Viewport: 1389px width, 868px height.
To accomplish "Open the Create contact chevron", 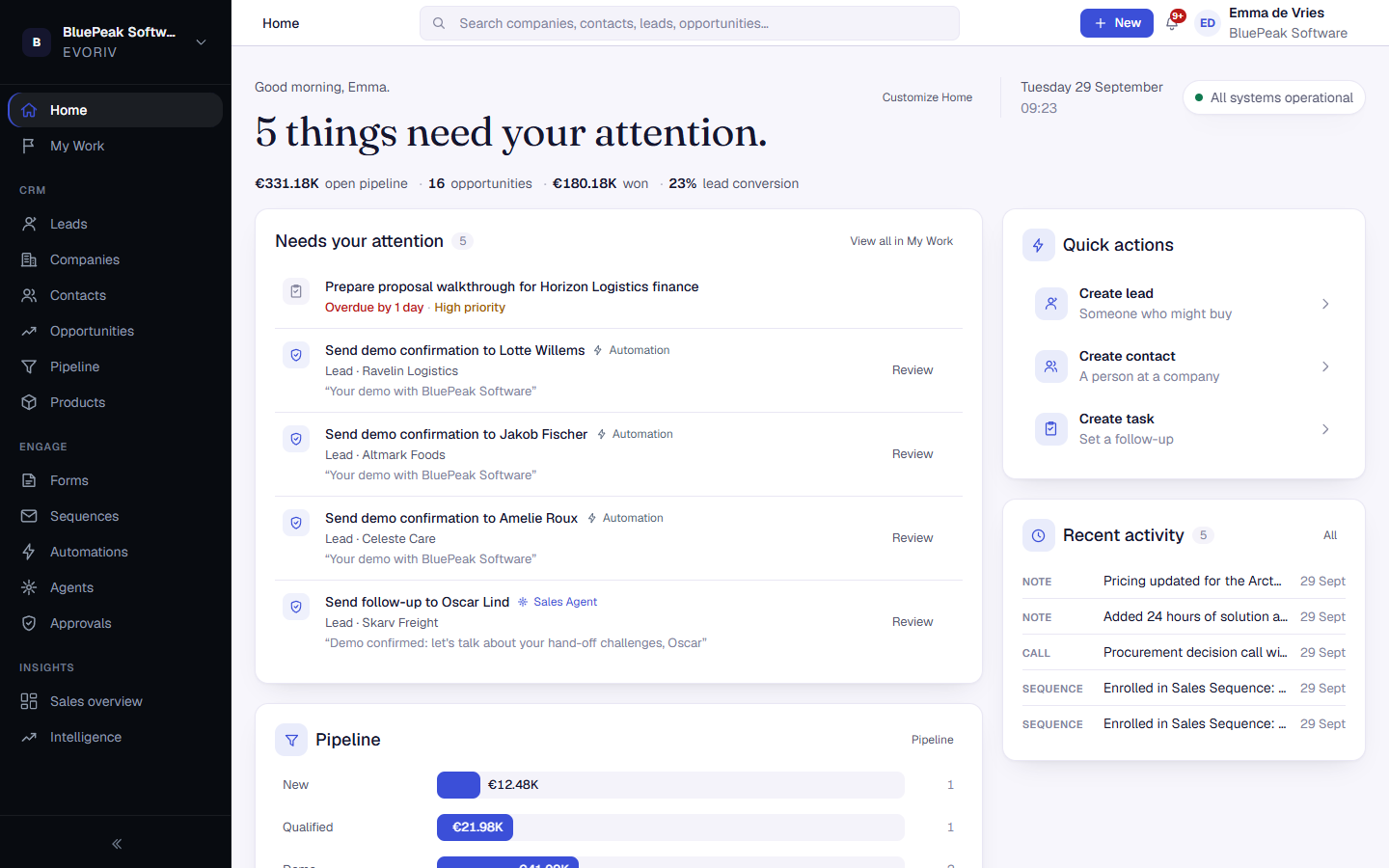I will tap(1325, 366).
